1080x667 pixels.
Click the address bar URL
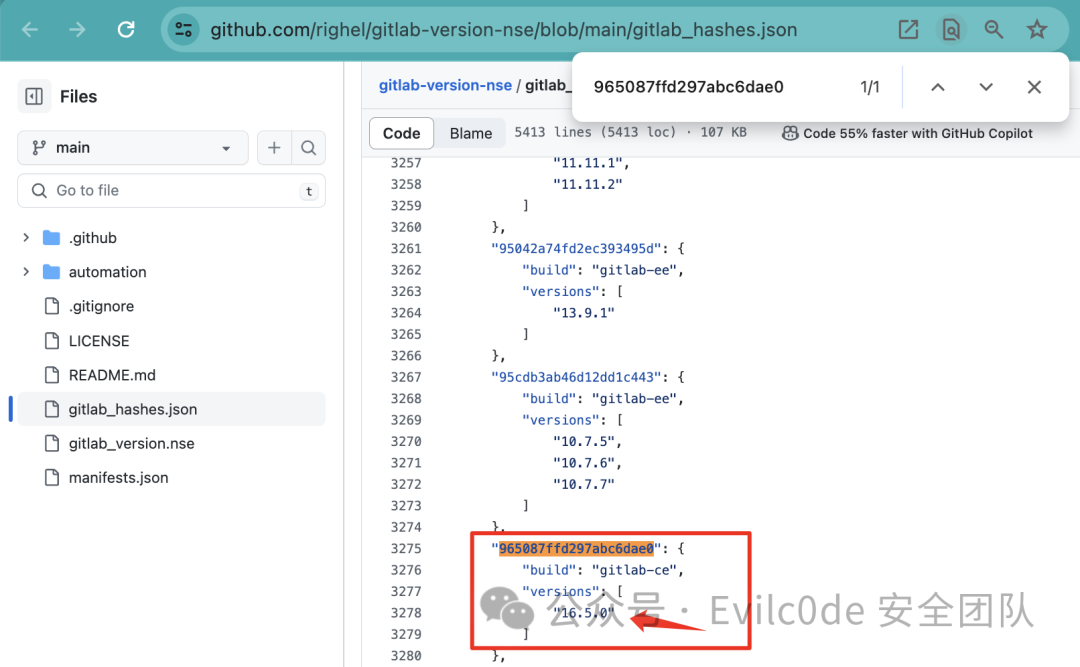pyautogui.click(x=503, y=30)
